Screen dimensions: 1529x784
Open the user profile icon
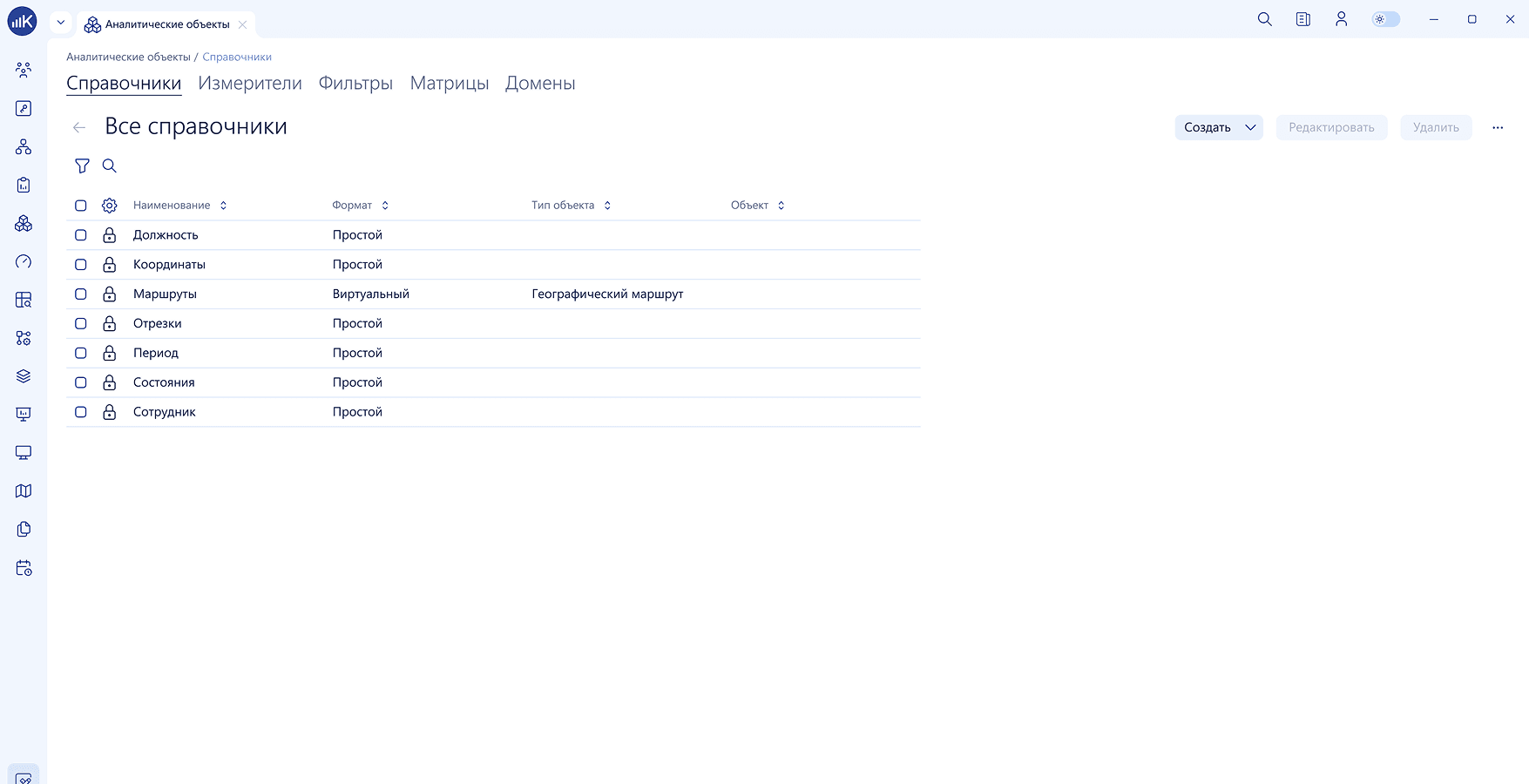[x=1342, y=19]
